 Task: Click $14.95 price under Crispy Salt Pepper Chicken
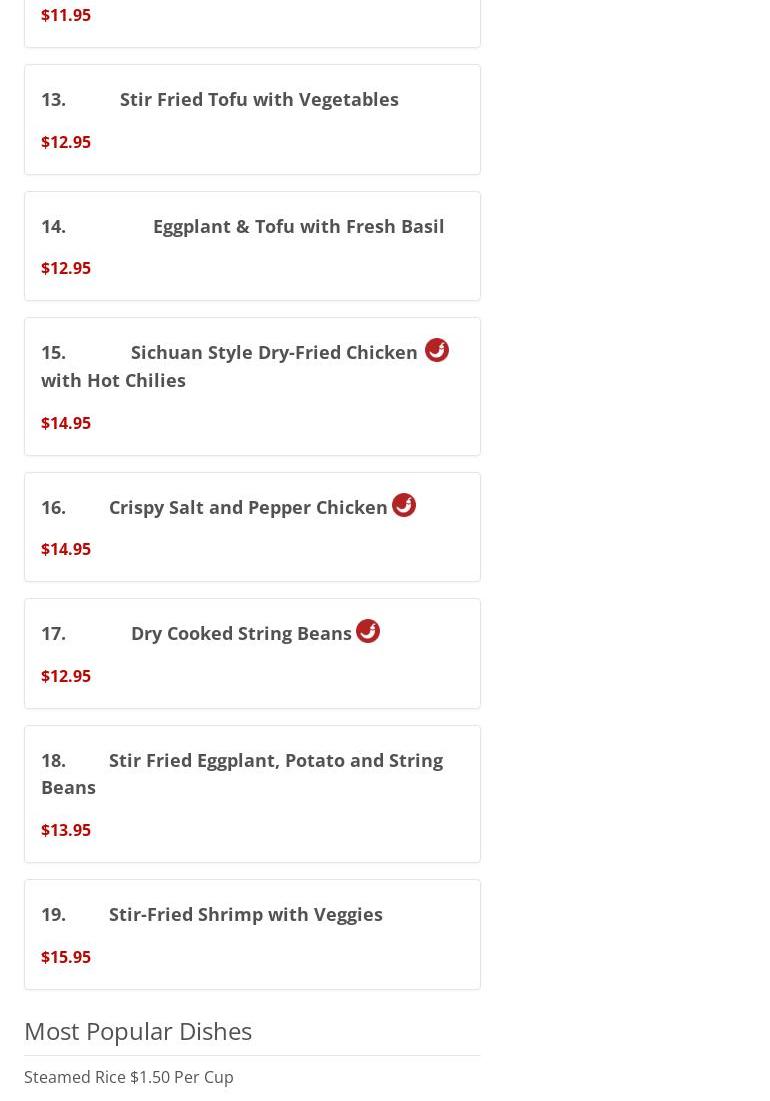pos(66,549)
